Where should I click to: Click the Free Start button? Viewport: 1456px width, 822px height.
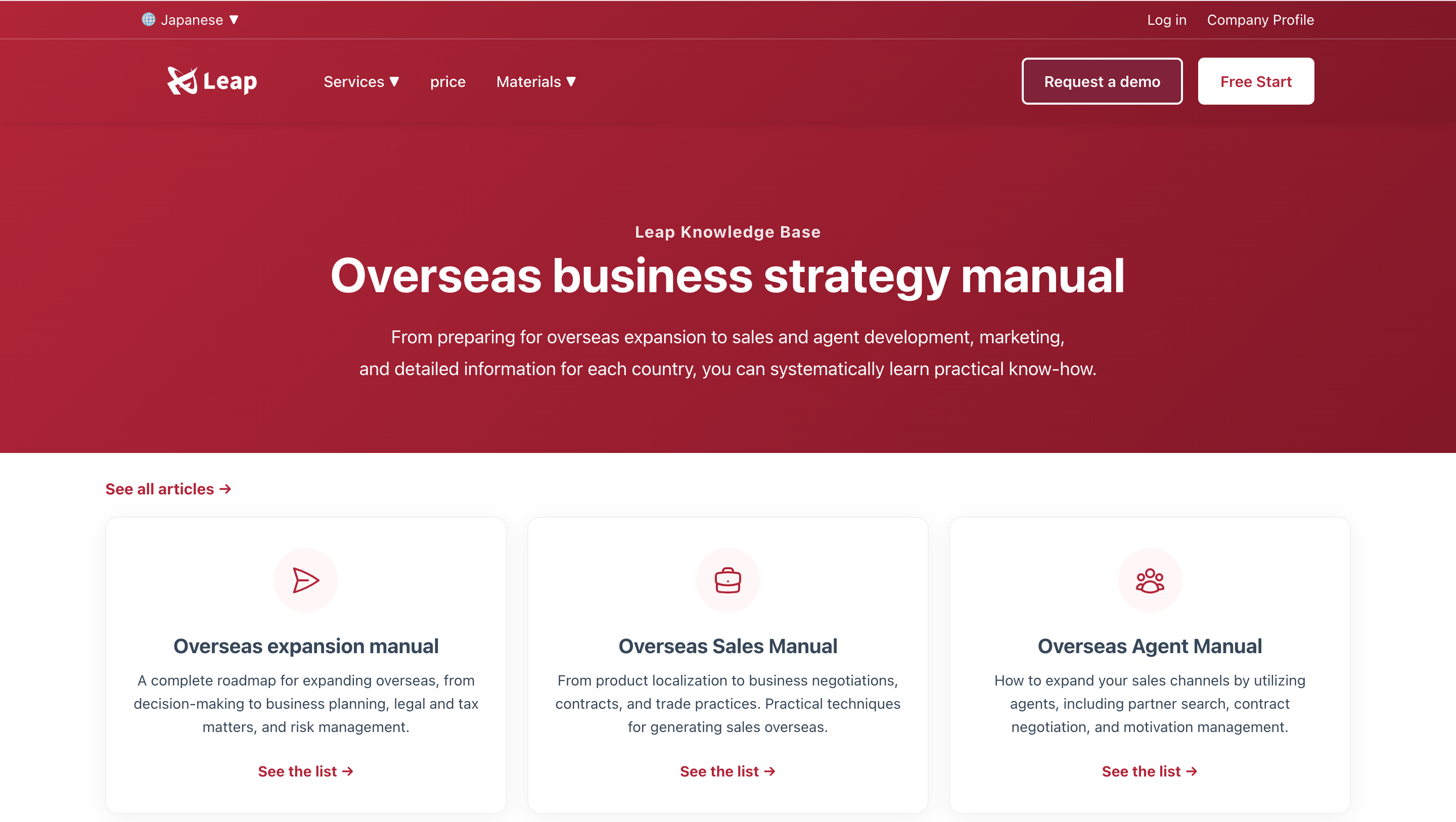pos(1255,81)
